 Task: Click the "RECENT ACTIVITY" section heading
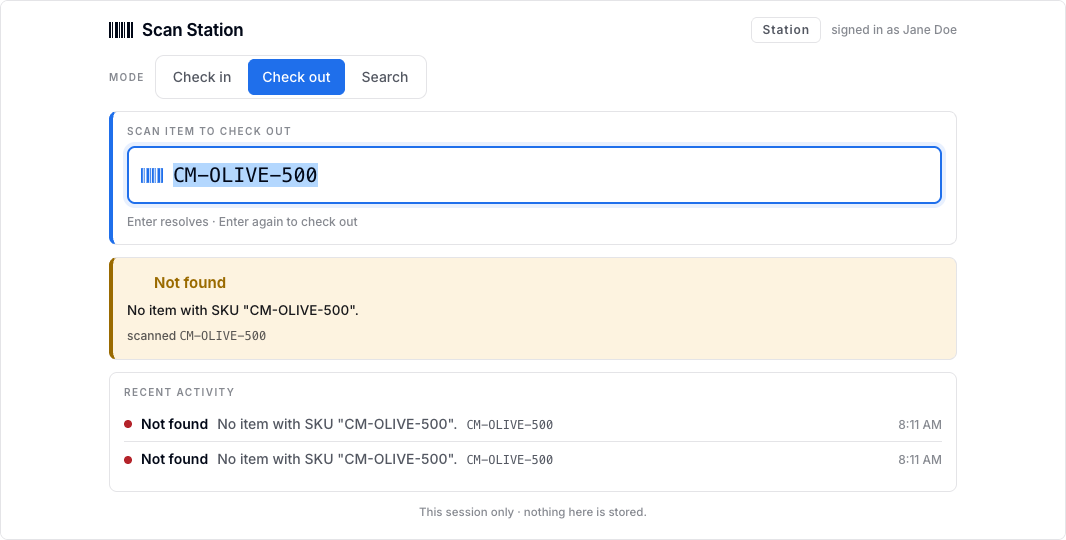tap(179, 392)
